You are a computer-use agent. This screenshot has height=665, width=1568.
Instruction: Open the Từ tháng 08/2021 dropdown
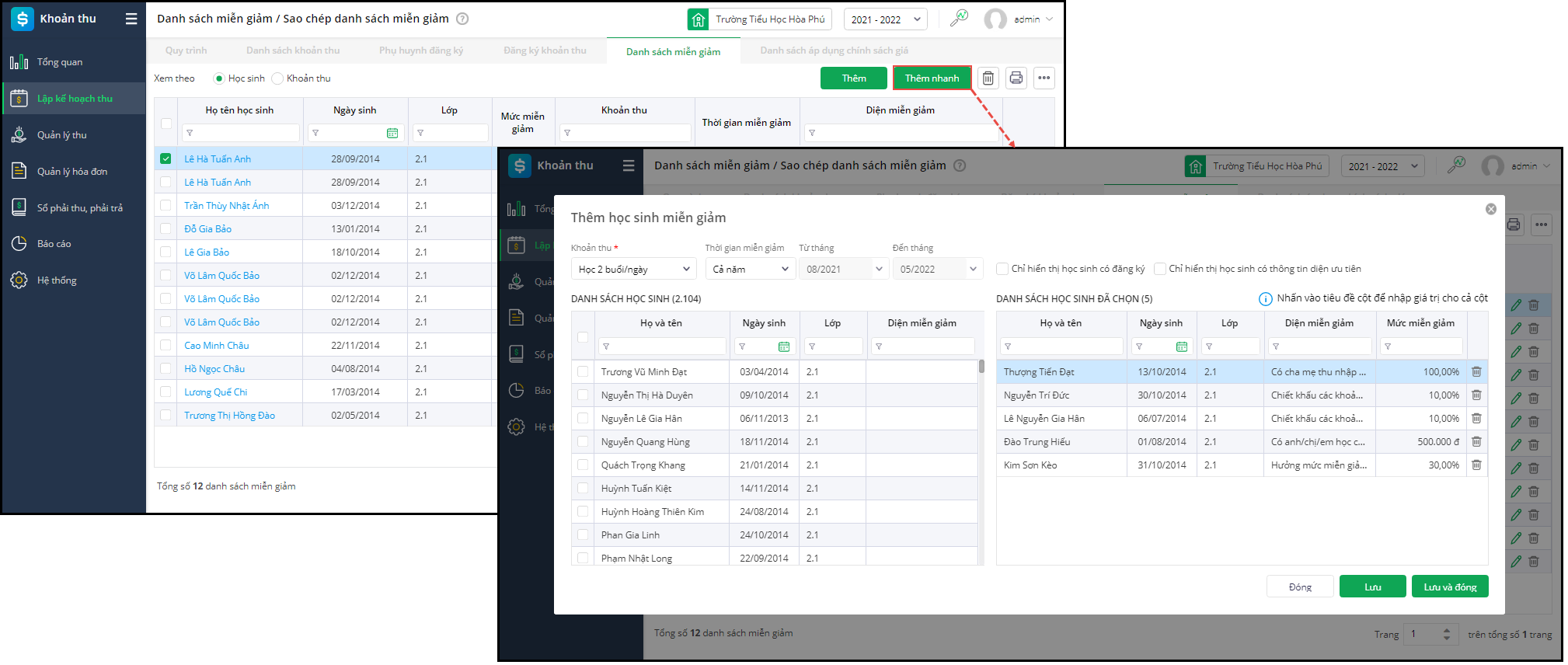tap(843, 269)
